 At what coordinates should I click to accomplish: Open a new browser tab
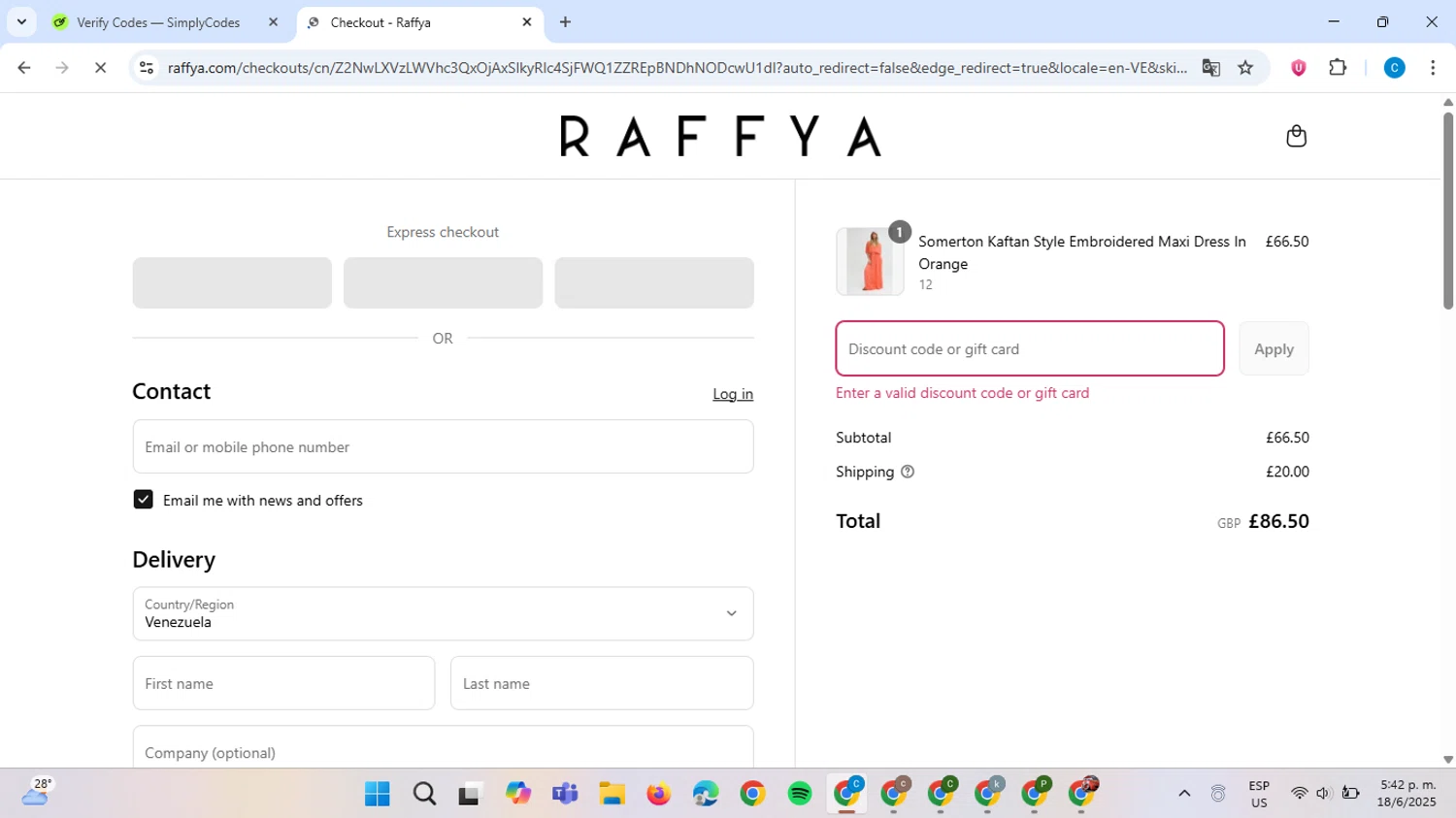click(x=565, y=22)
